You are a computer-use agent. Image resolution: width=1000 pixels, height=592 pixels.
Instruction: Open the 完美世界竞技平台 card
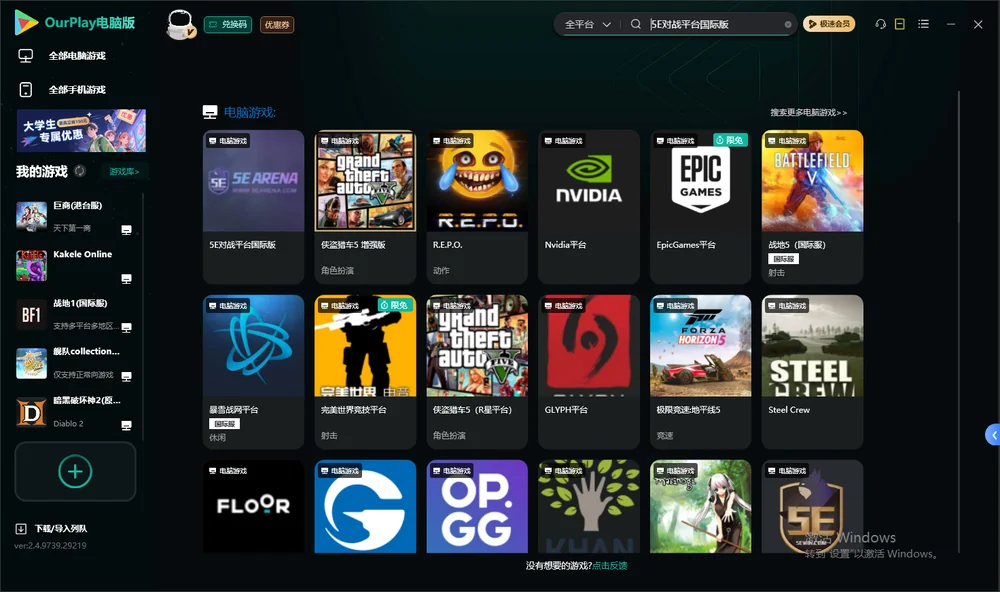(x=365, y=372)
